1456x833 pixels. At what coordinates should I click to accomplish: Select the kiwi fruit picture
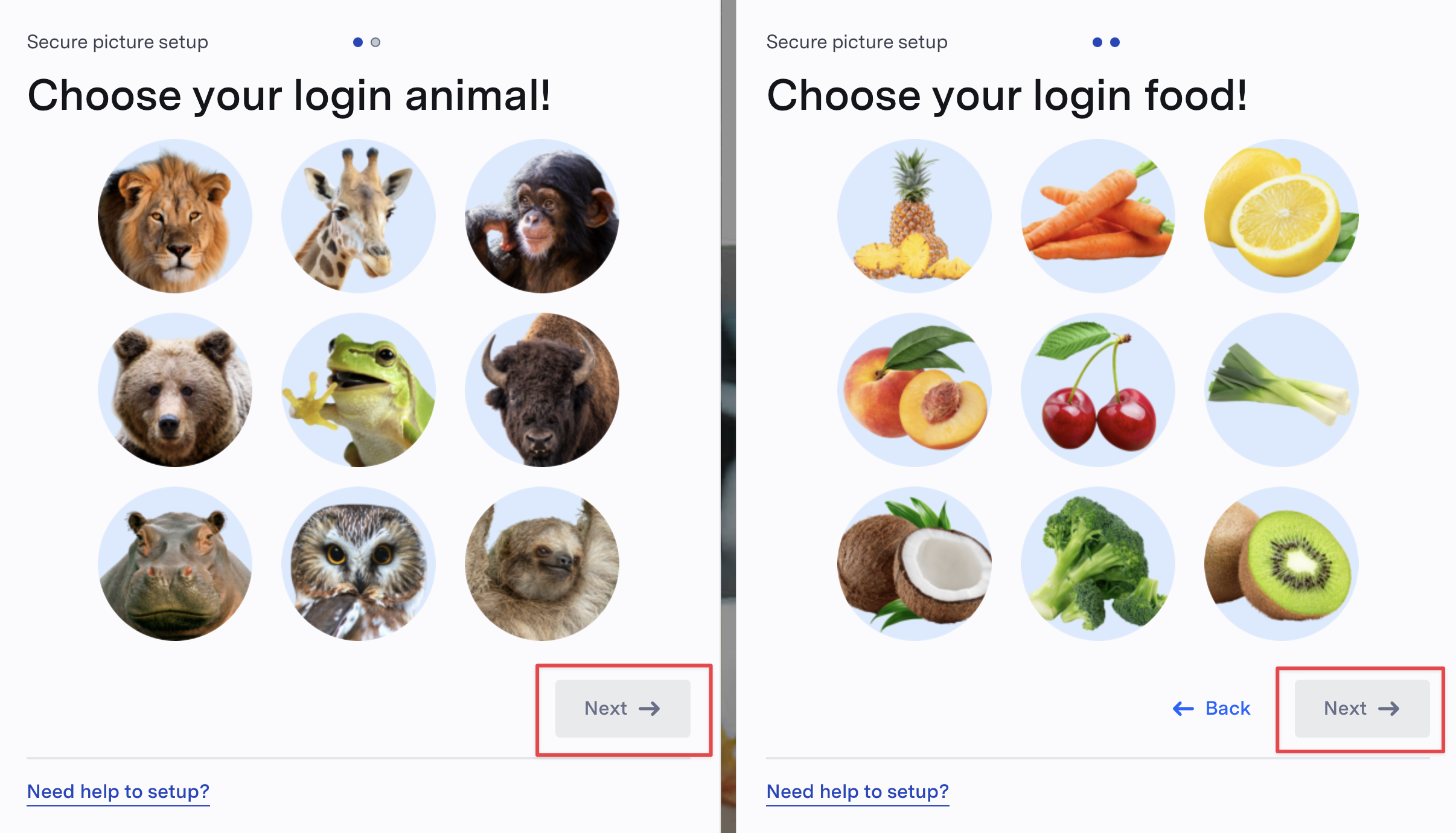(x=1282, y=564)
